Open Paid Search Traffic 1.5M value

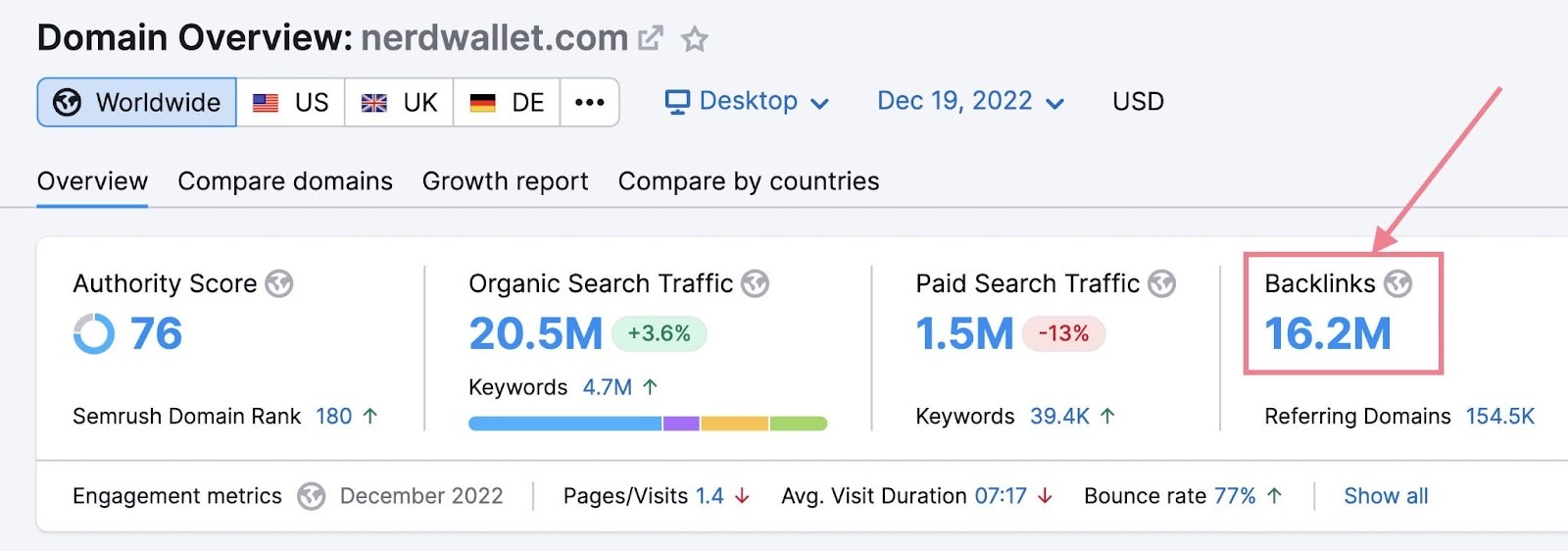click(965, 334)
